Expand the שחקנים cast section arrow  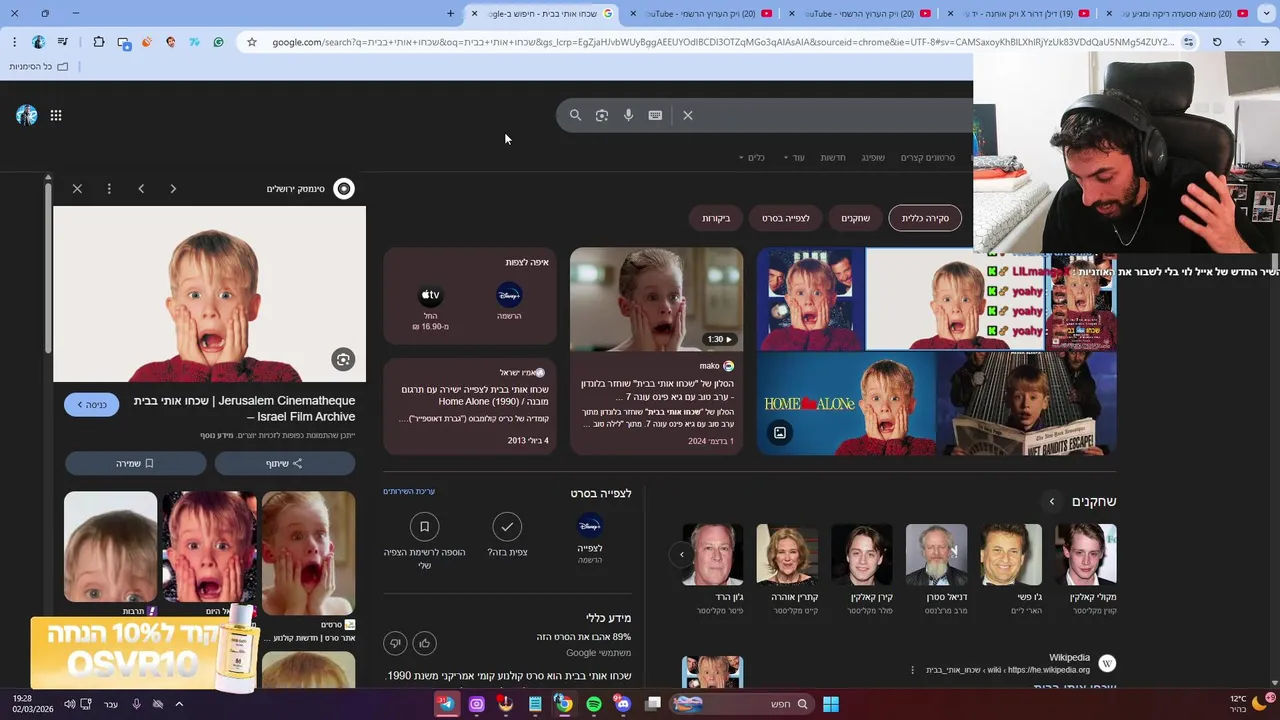click(x=1051, y=501)
